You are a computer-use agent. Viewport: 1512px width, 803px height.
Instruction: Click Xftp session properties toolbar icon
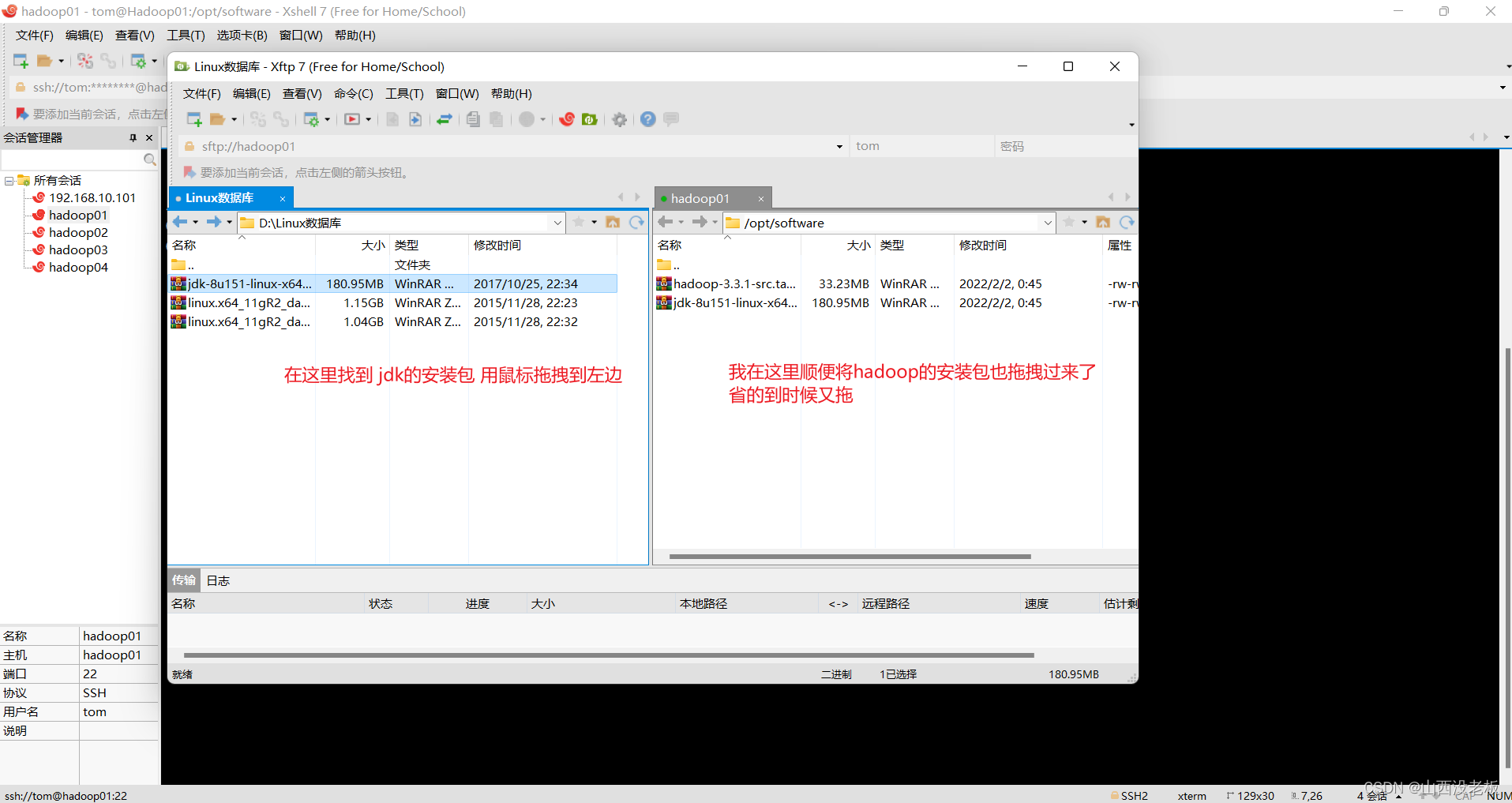[x=311, y=119]
